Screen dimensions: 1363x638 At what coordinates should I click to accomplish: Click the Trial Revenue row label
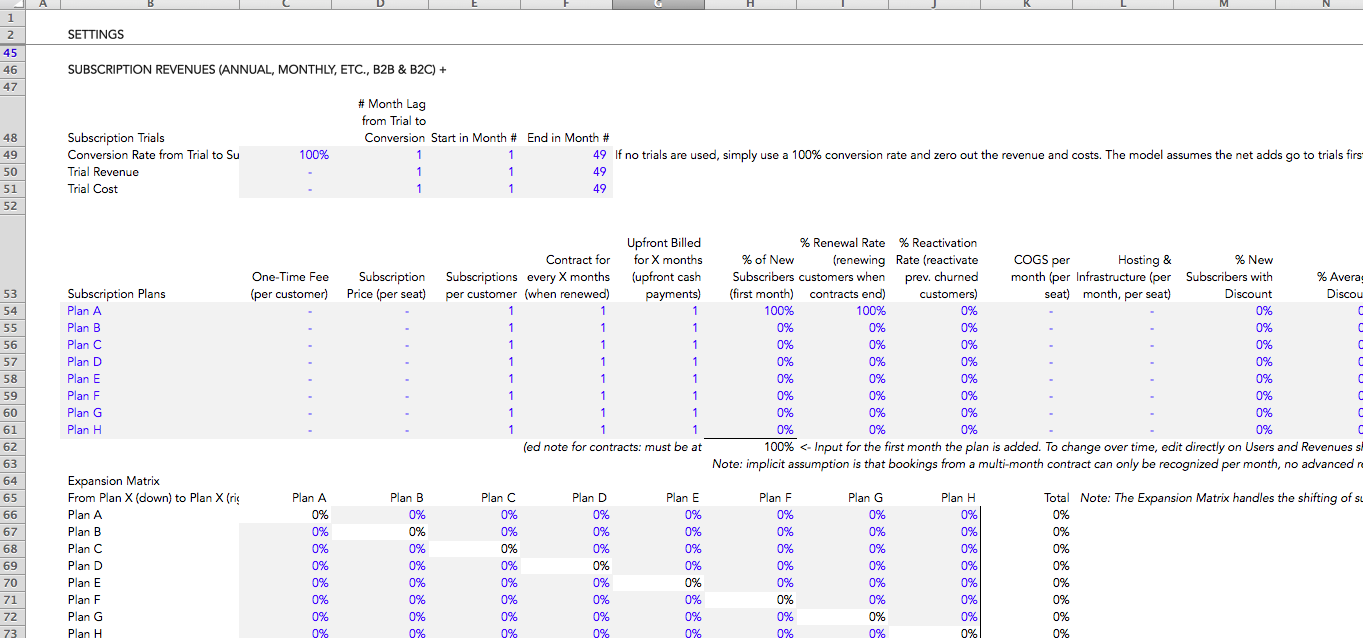click(x=103, y=172)
